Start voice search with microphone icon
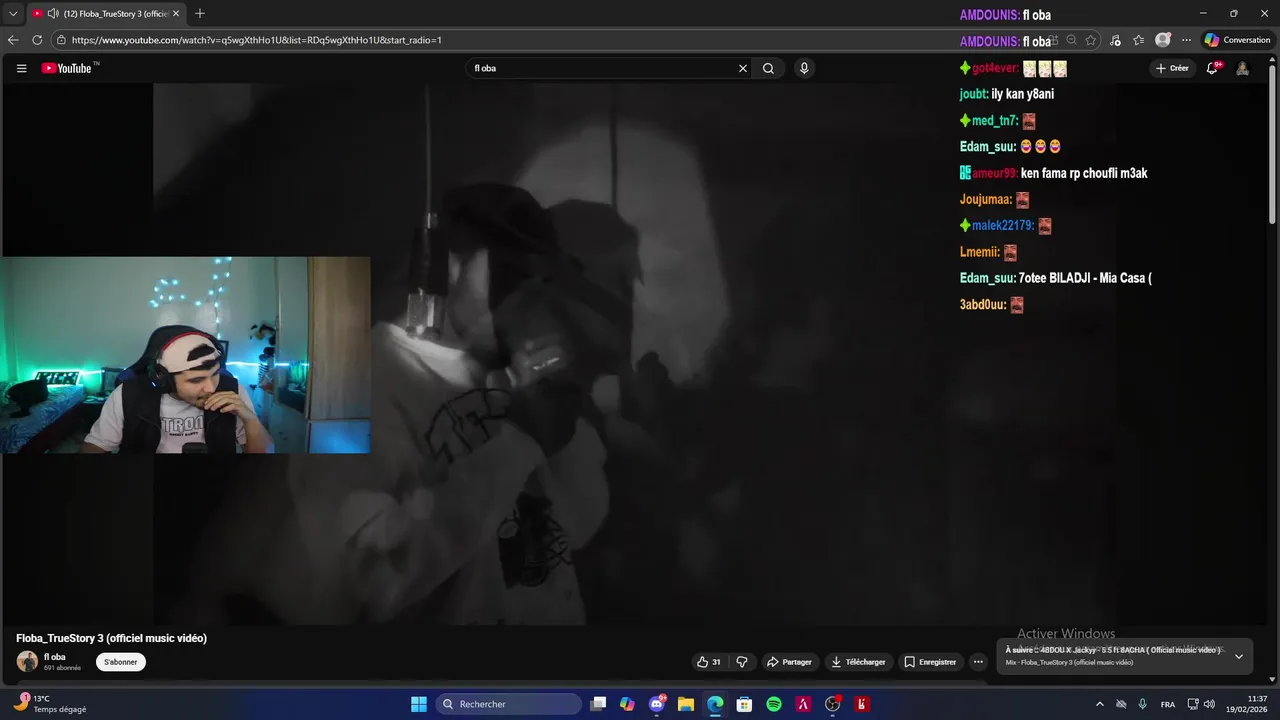Viewport: 1280px width, 720px height. pyautogui.click(x=804, y=68)
